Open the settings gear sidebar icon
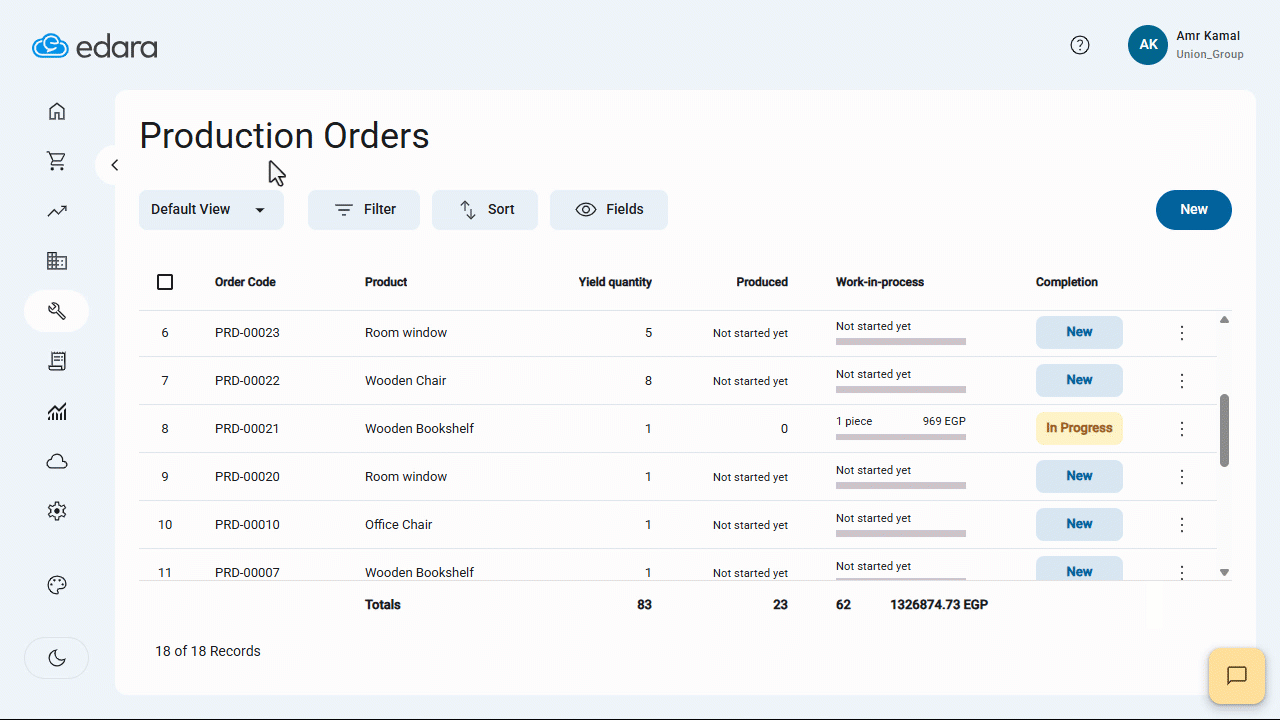1280x720 pixels. (x=57, y=511)
